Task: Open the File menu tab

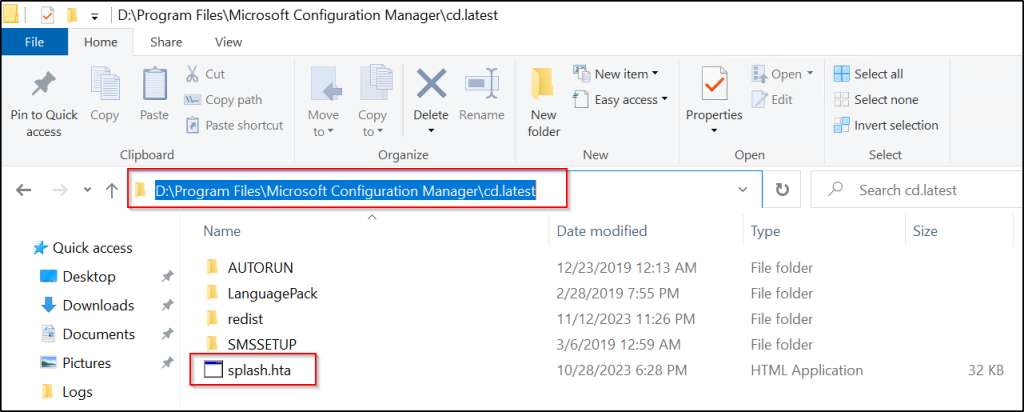Action: point(34,42)
